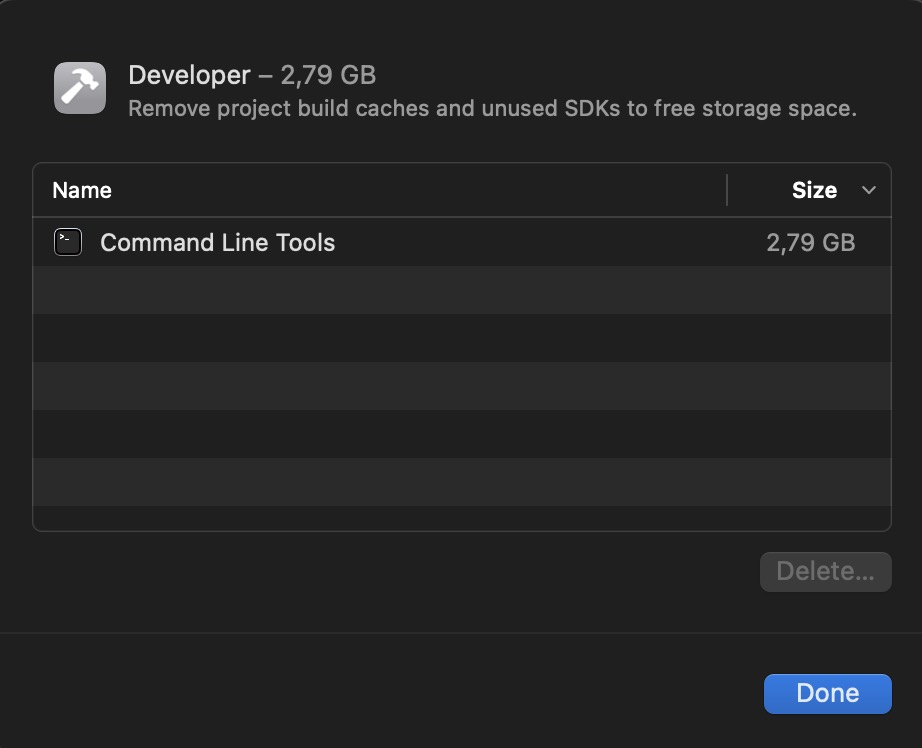Click the first empty row under Command Line Tools
This screenshot has height=748, width=922.
point(461,290)
